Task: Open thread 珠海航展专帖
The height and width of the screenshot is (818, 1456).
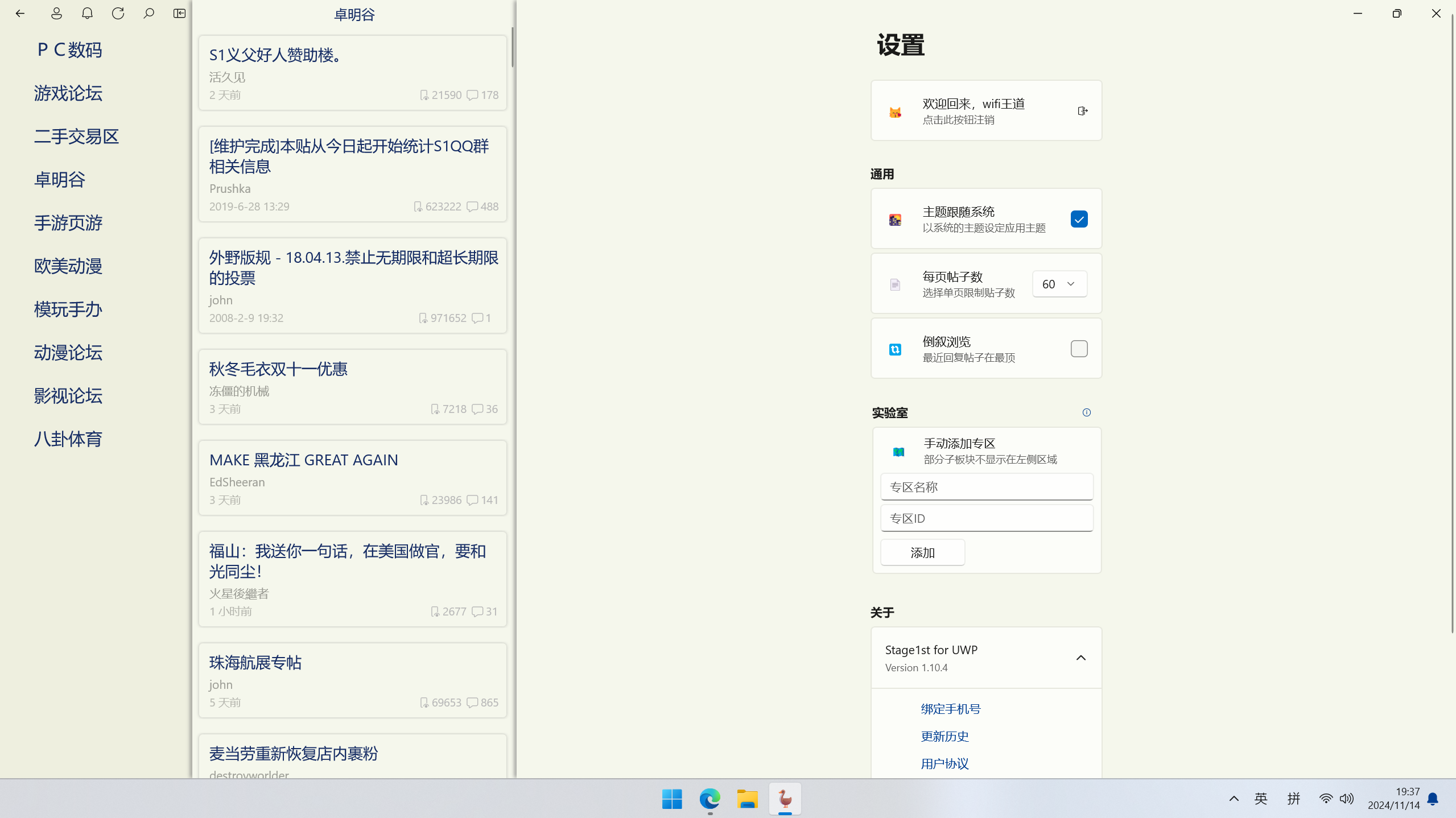Action: (352, 680)
